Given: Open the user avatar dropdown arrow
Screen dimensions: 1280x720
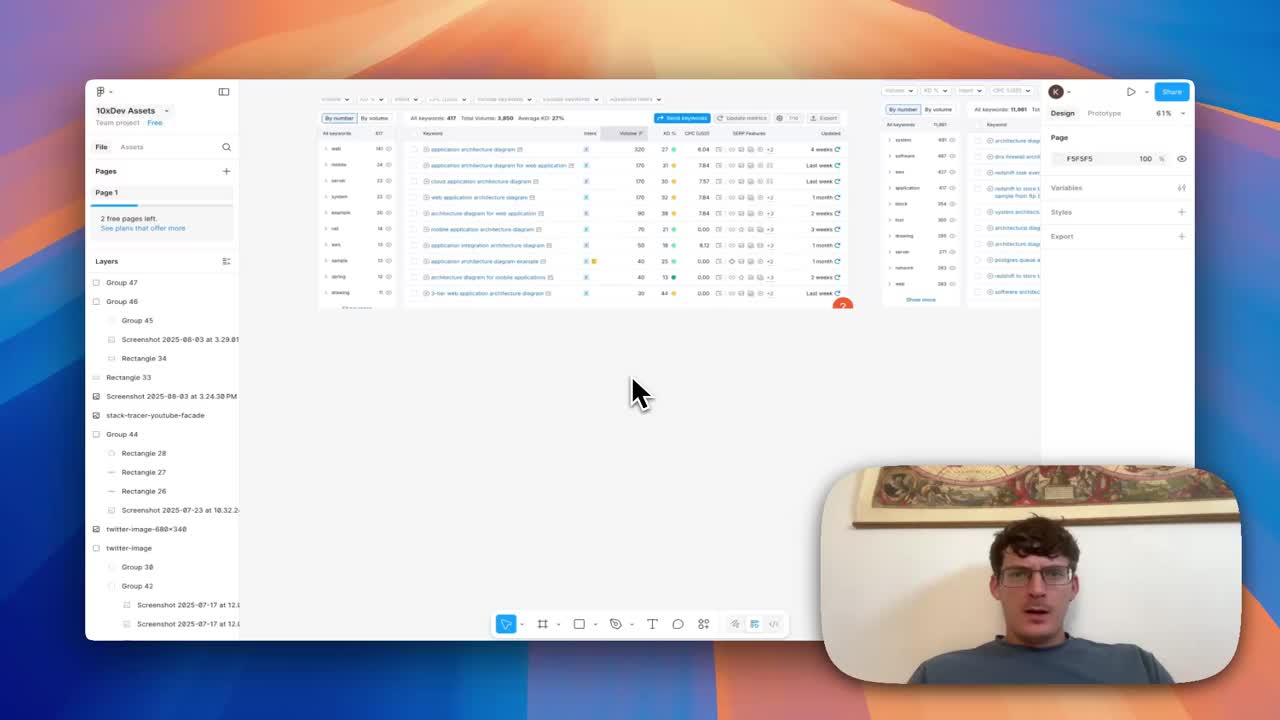Looking at the screenshot, I should [1068, 92].
